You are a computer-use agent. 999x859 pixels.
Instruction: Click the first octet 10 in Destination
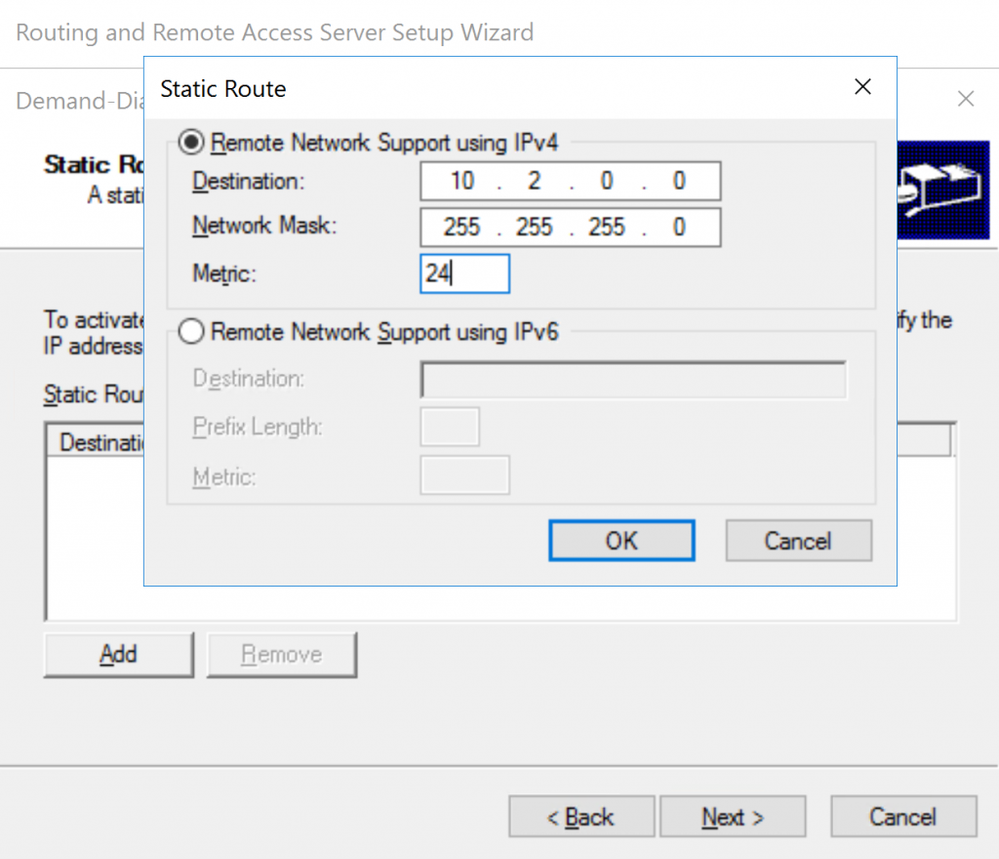tap(463, 181)
